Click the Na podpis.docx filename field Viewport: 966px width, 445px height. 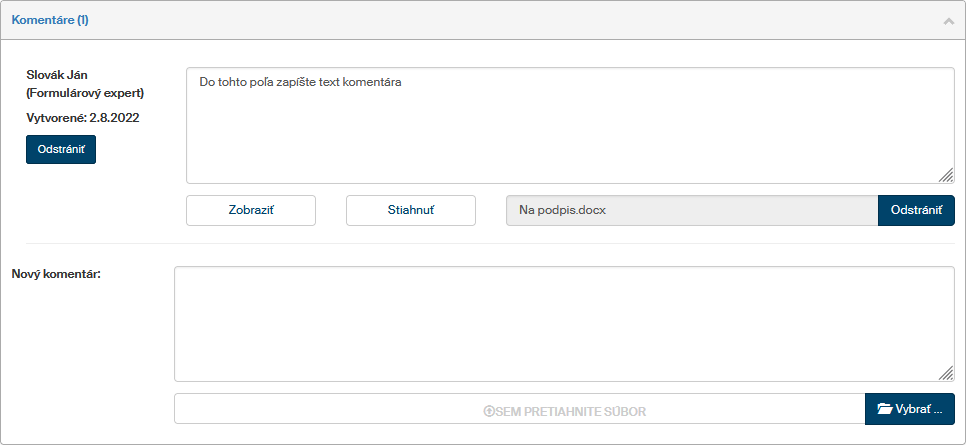tap(692, 211)
